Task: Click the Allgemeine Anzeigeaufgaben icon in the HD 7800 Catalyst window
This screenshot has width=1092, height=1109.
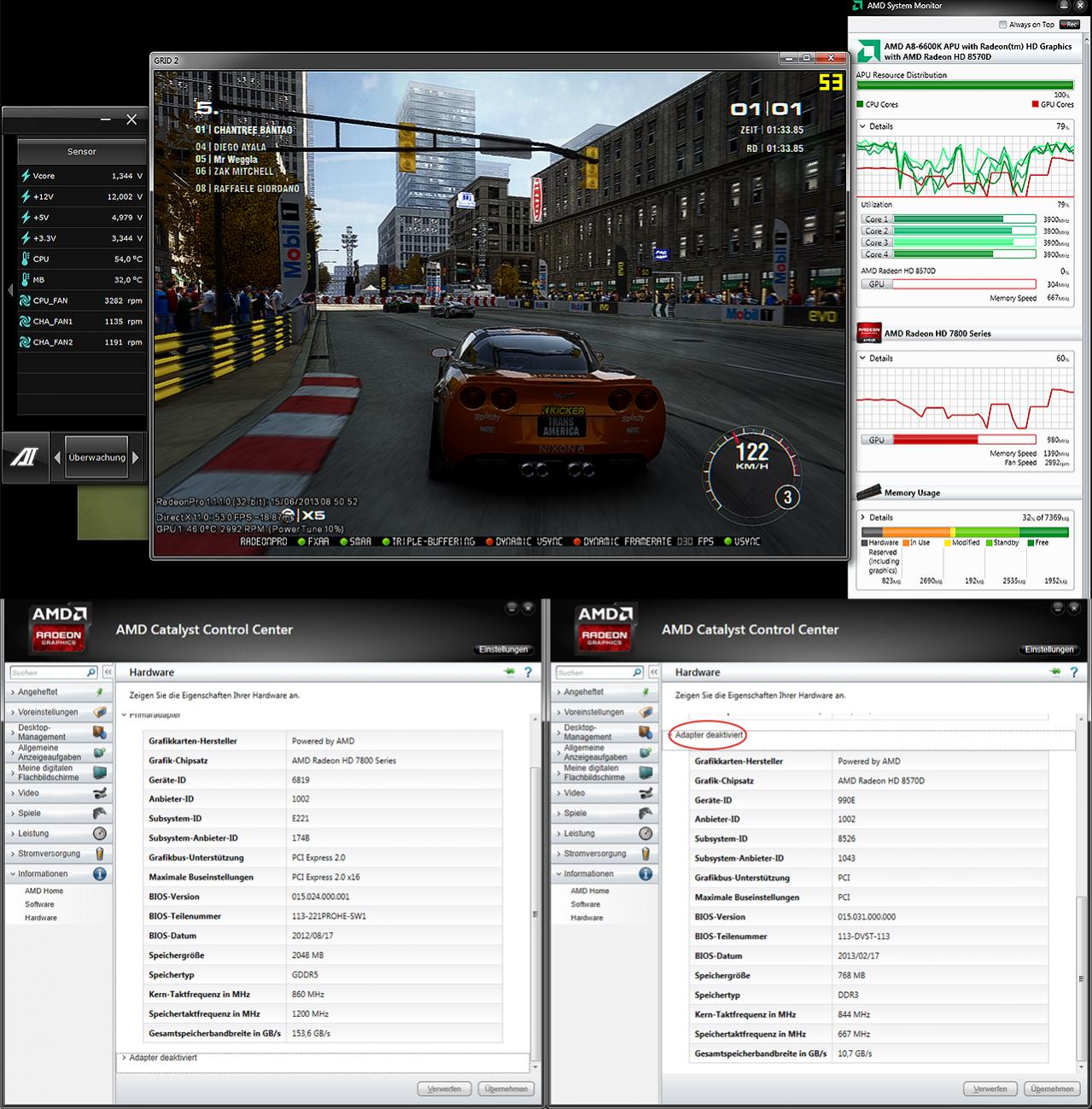Action: point(100,752)
